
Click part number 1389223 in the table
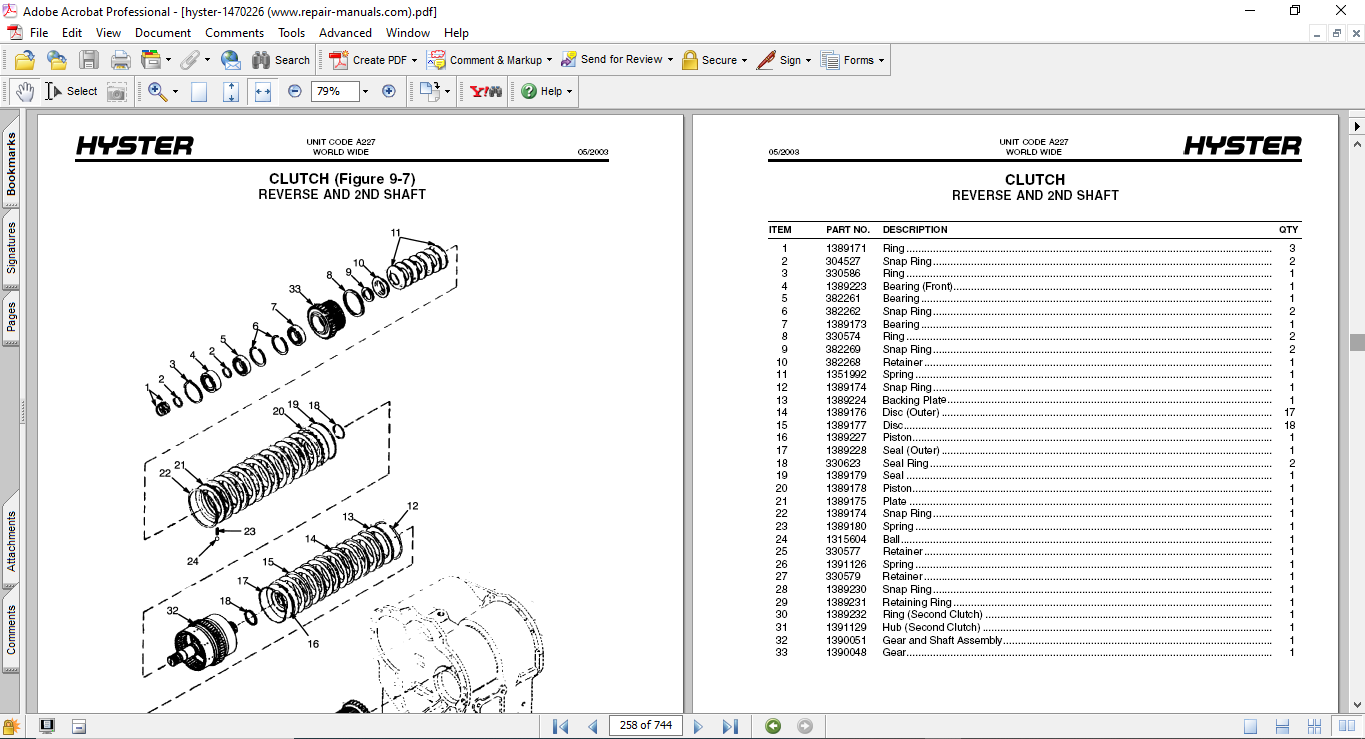[x=846, y=286]
